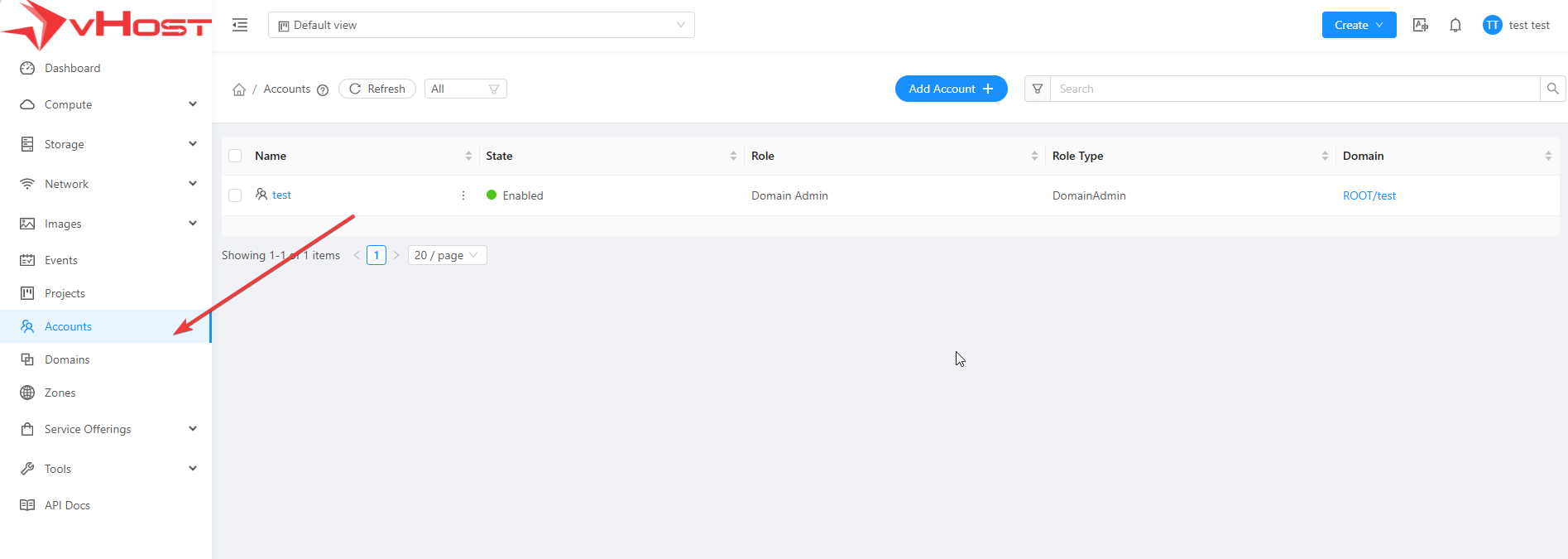This screenshot has height=559, width=1568.
Task: Sort the table by Name column
Action: point(468,156)
